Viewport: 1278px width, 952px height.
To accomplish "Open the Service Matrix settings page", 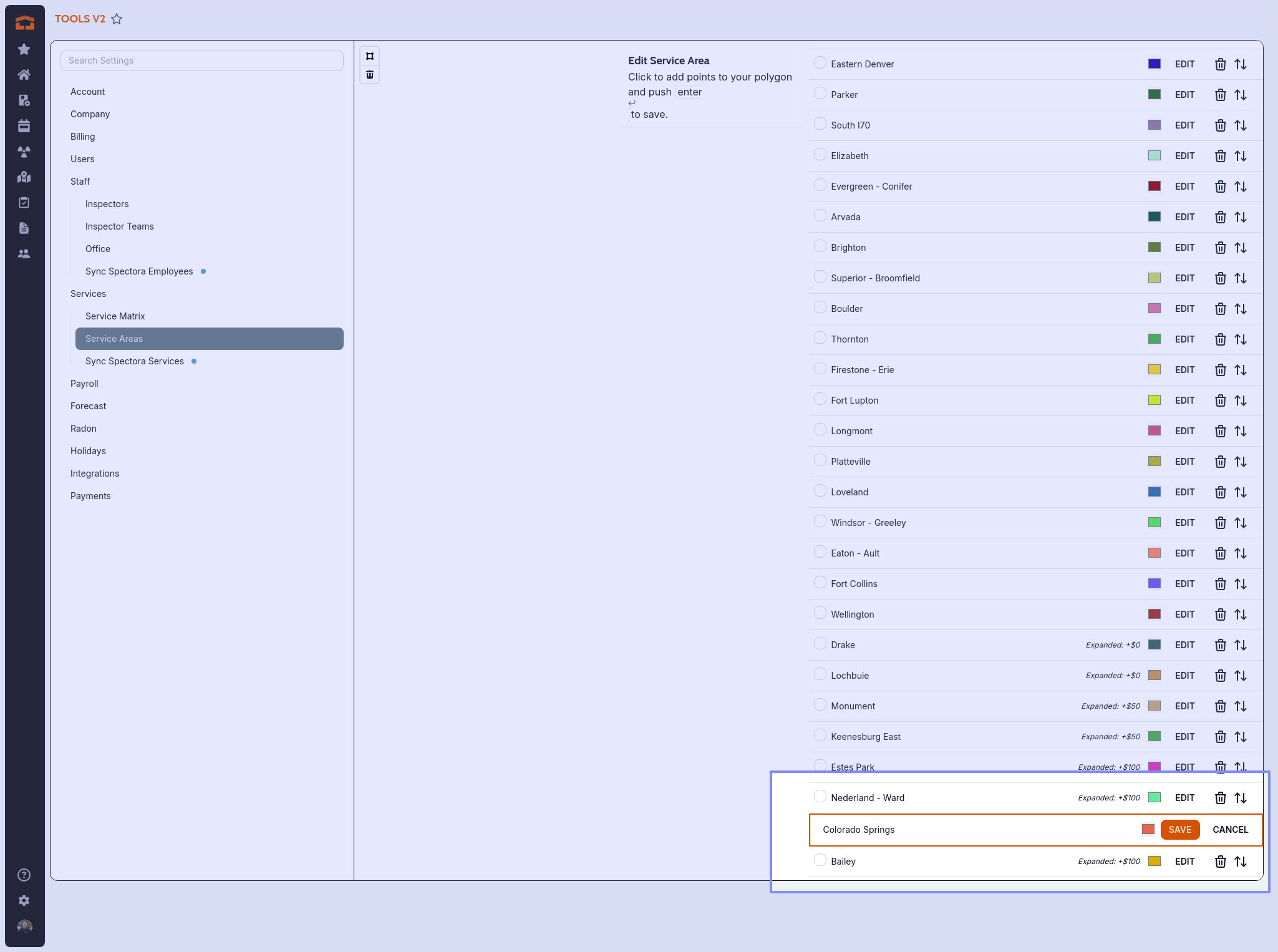I will (115, 316).
